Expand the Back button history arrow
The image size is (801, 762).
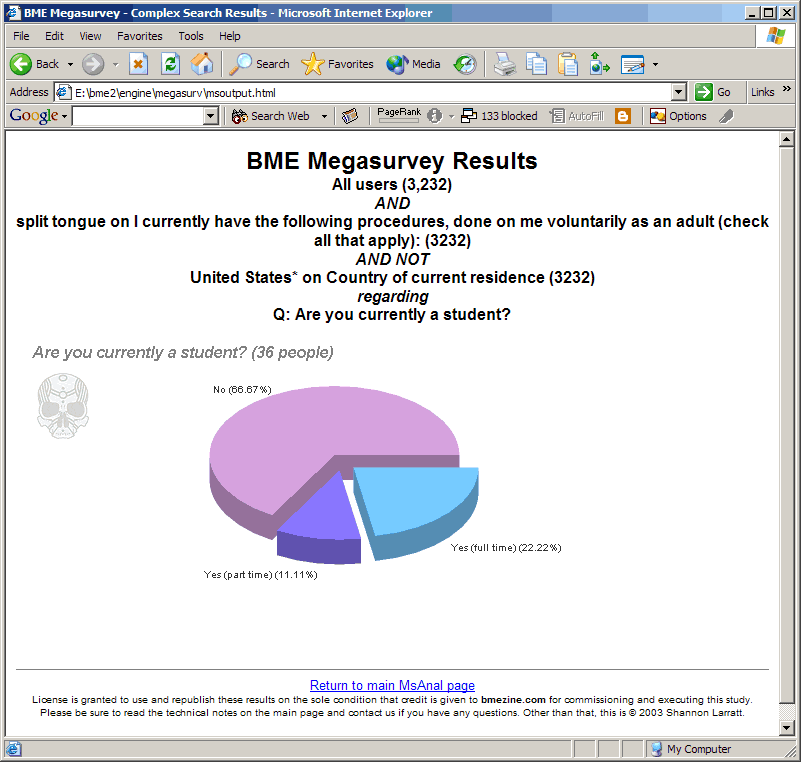click(70, 64)
